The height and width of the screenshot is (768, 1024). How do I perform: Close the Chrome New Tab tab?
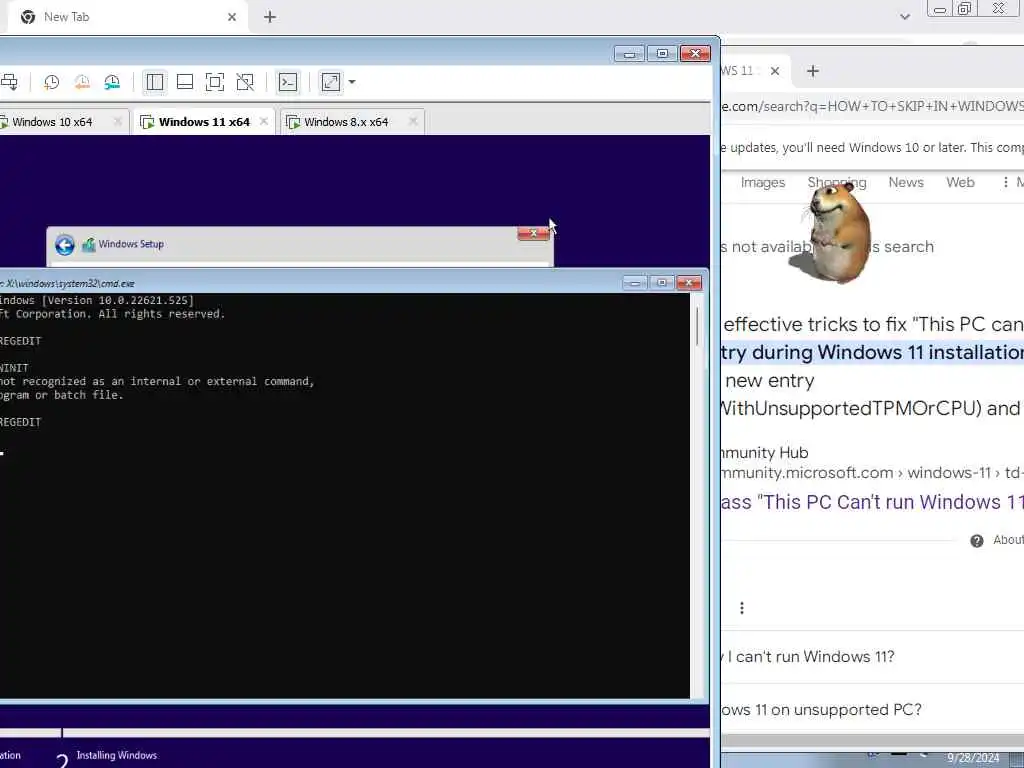[232, 17]
